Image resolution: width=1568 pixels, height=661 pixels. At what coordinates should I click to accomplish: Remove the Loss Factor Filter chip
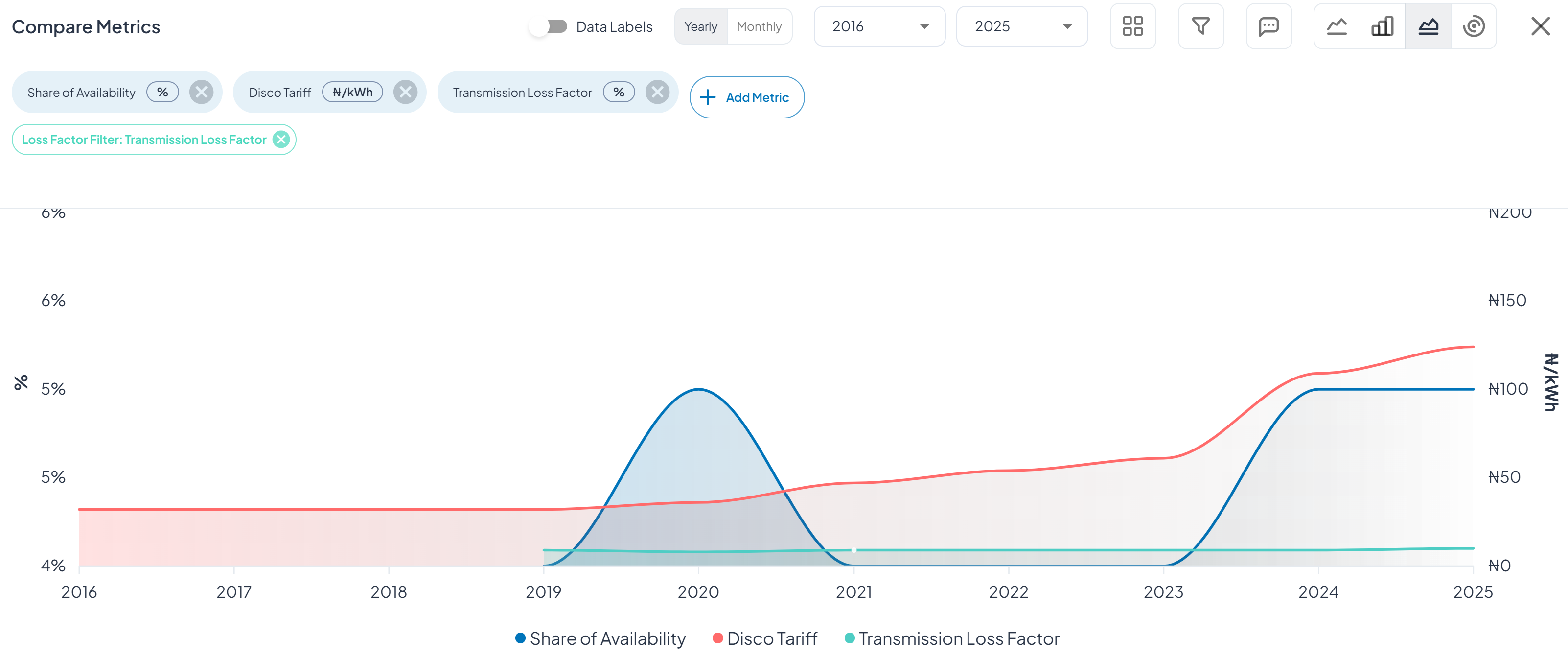click(x=280, y=140)
